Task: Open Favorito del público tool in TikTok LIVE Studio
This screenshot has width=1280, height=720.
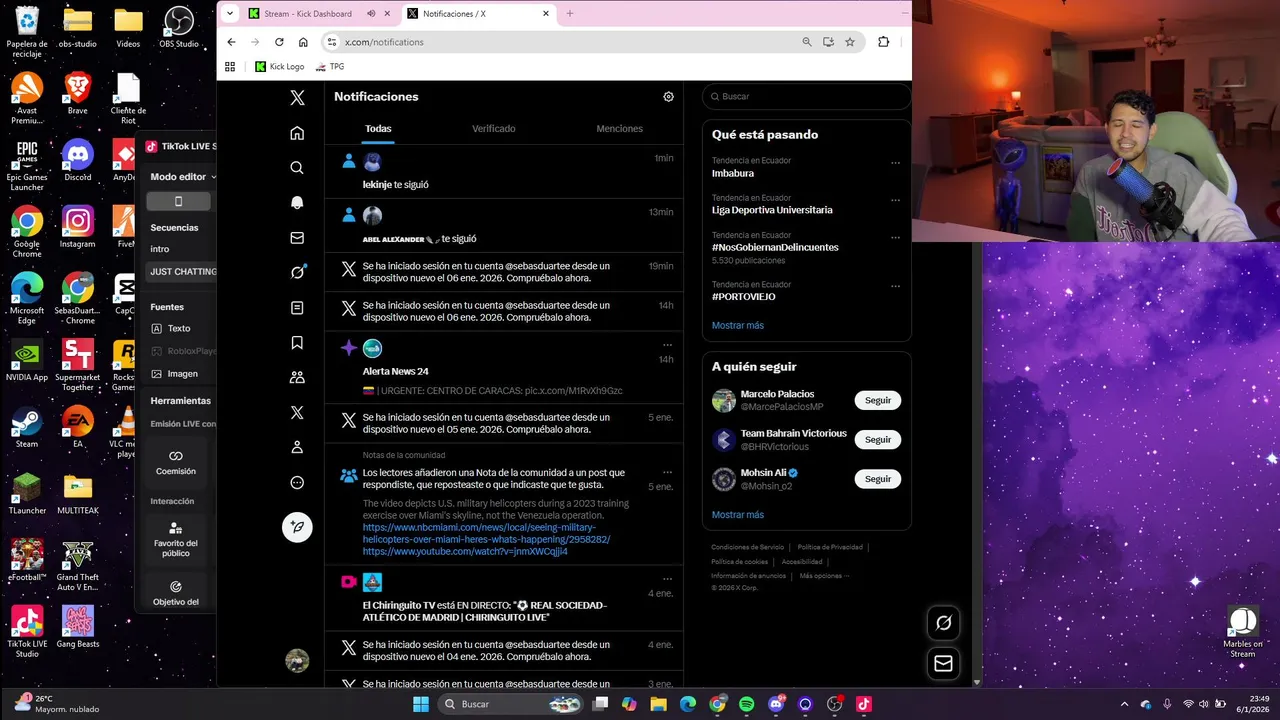Action: point(176,537)
